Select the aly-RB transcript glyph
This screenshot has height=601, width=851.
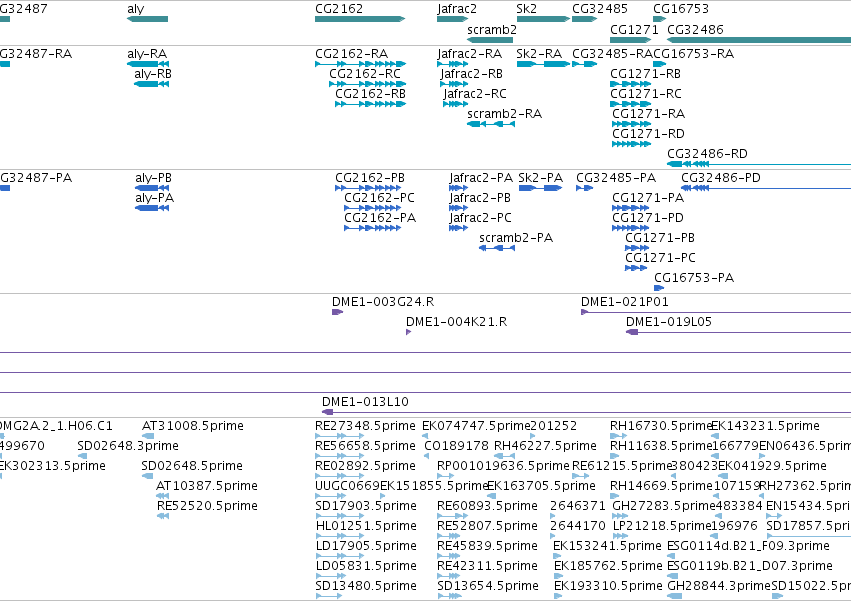coord(151,84)
